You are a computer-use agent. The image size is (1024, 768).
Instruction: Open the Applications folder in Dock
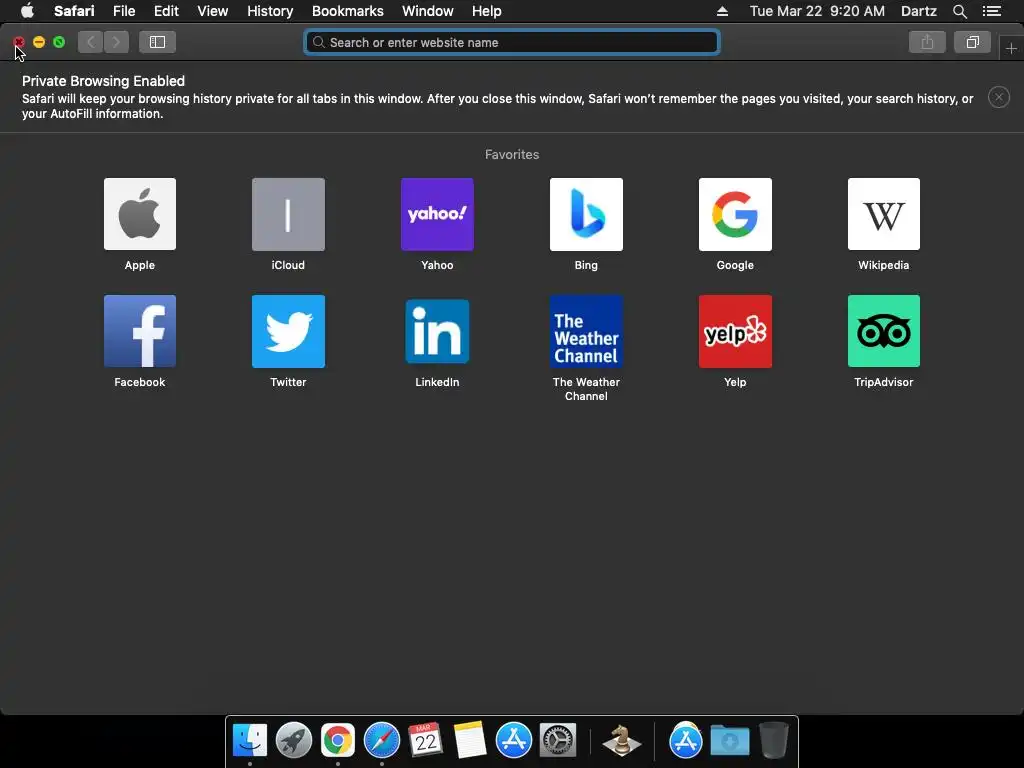[x=686, y=741]
